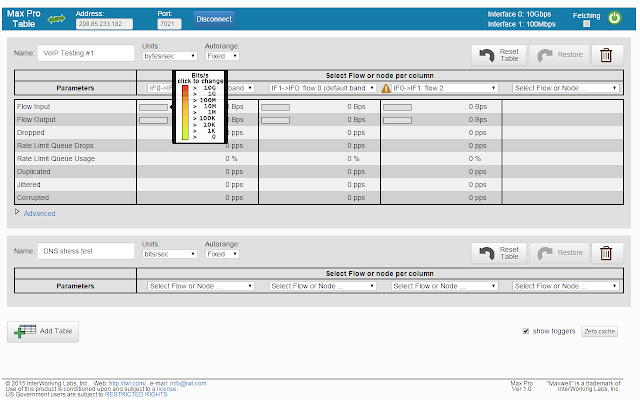
Task: Click the Address input field
Action: [x=104, y=24]
